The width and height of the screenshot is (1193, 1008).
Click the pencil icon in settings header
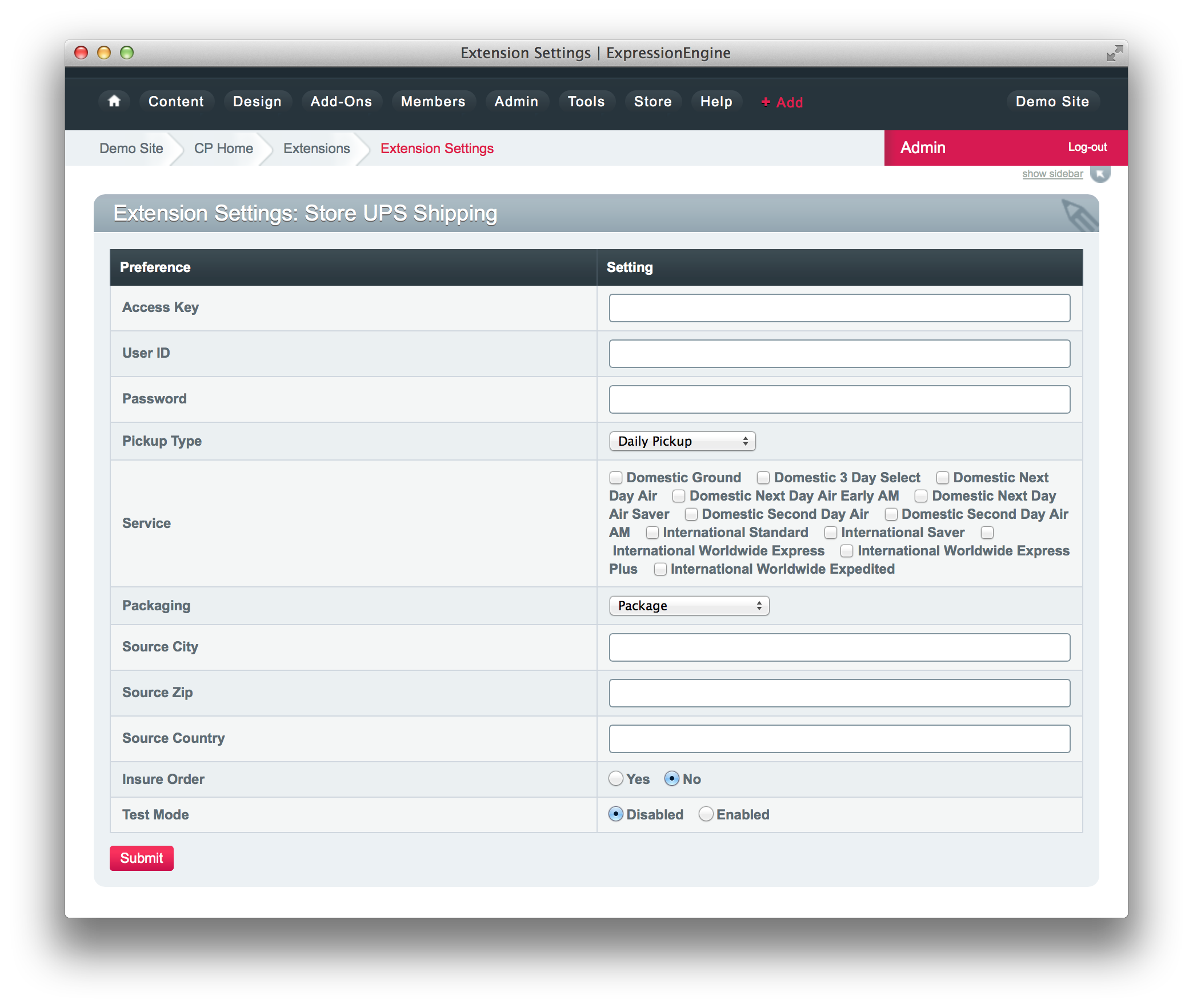click(1079, 215)
